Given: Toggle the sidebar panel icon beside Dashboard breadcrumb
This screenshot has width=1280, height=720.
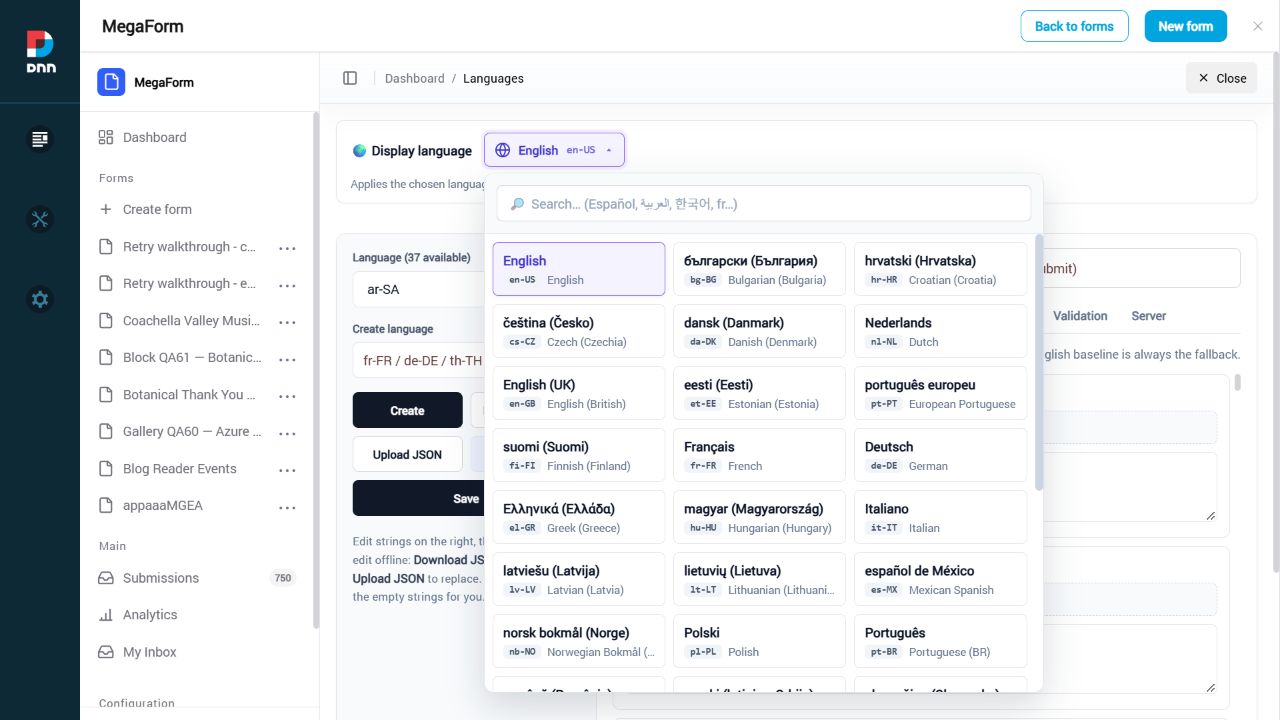Looking at the screenshot, I should 350,78.
